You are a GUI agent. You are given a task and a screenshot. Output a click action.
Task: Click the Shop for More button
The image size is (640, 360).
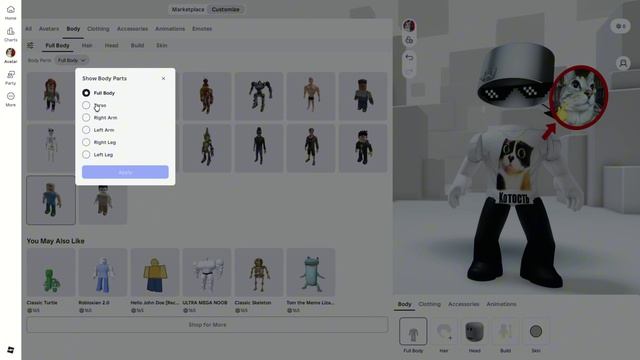(x=207, y=325)
